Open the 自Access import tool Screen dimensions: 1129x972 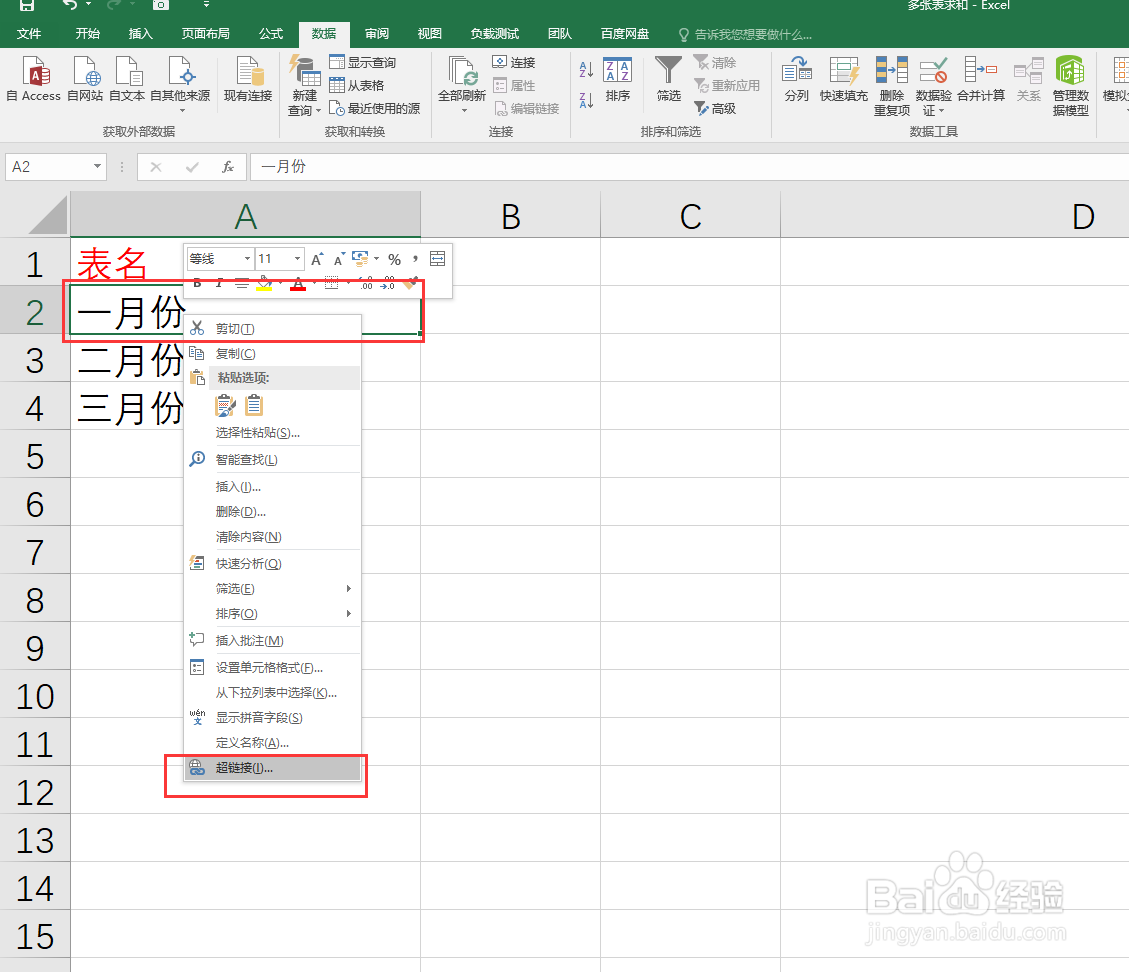33,80
